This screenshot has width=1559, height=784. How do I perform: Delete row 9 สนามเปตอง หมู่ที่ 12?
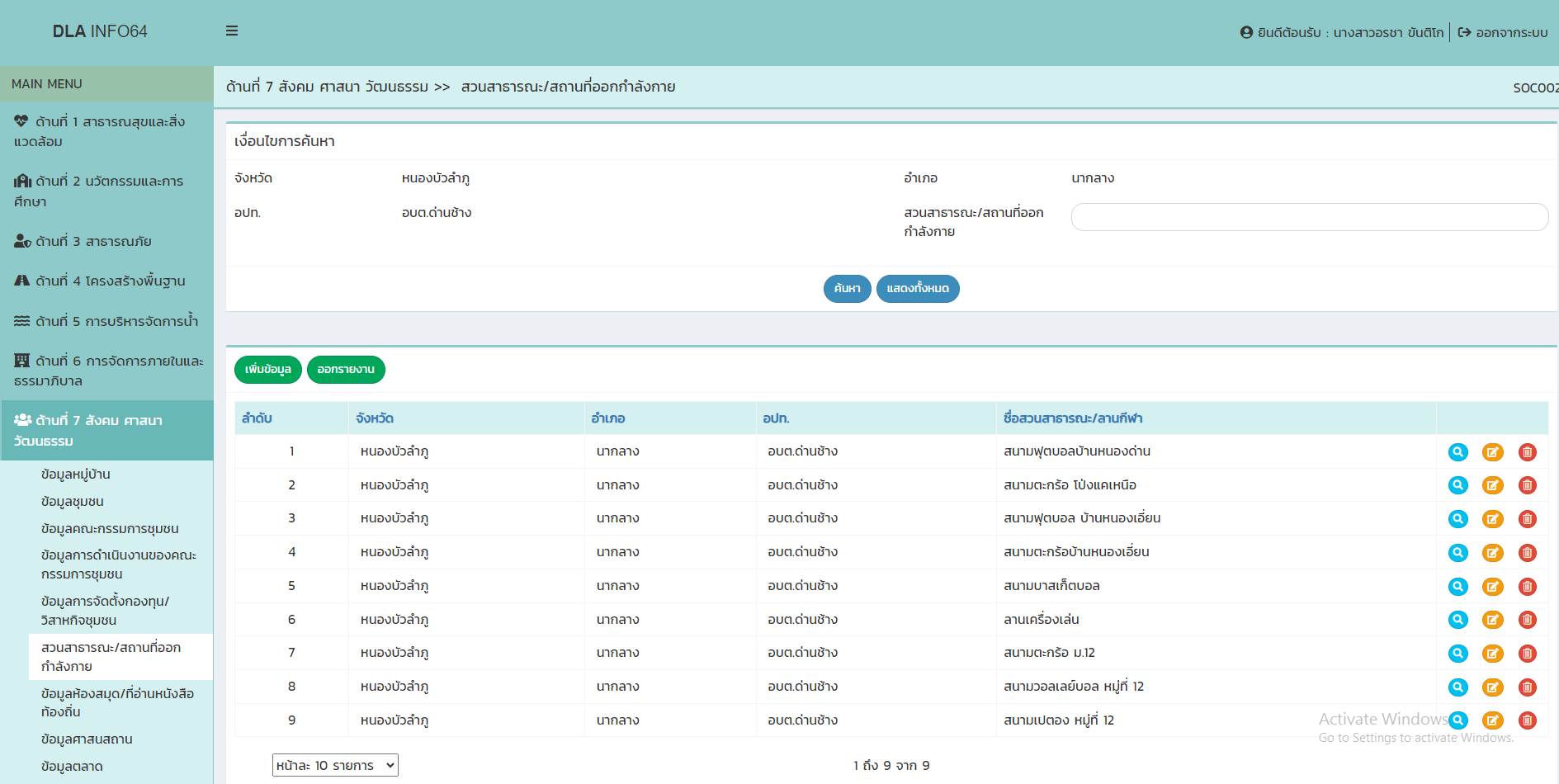(x=1528, y=720)
